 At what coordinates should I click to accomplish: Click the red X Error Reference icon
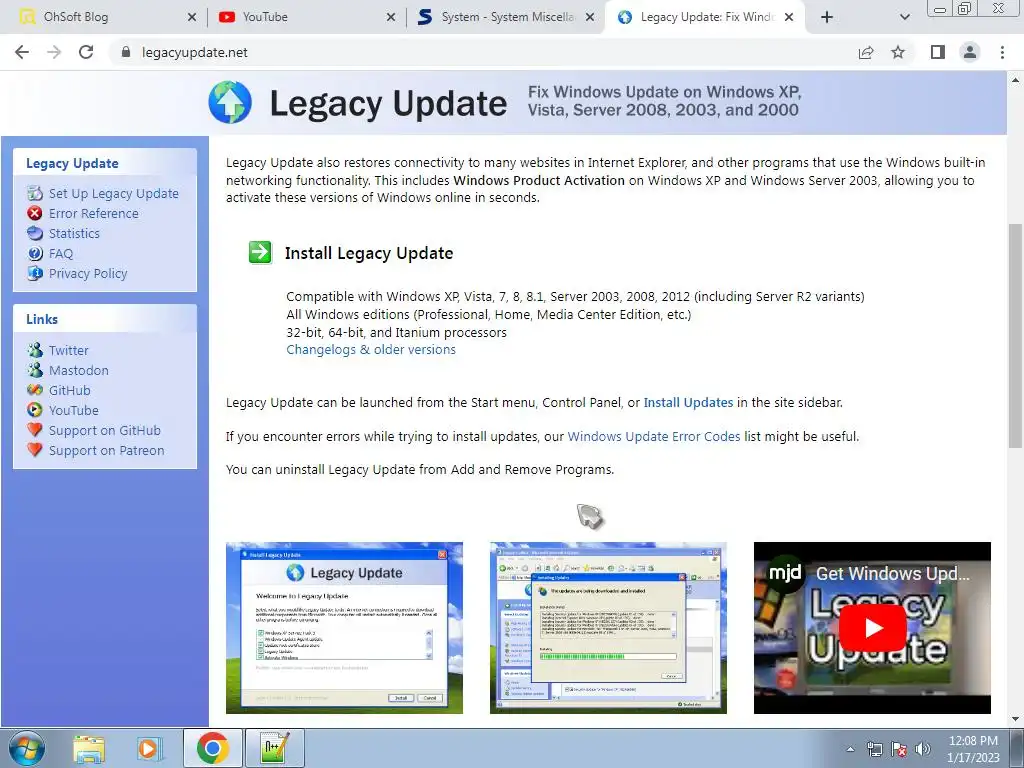tap(35, 213)
